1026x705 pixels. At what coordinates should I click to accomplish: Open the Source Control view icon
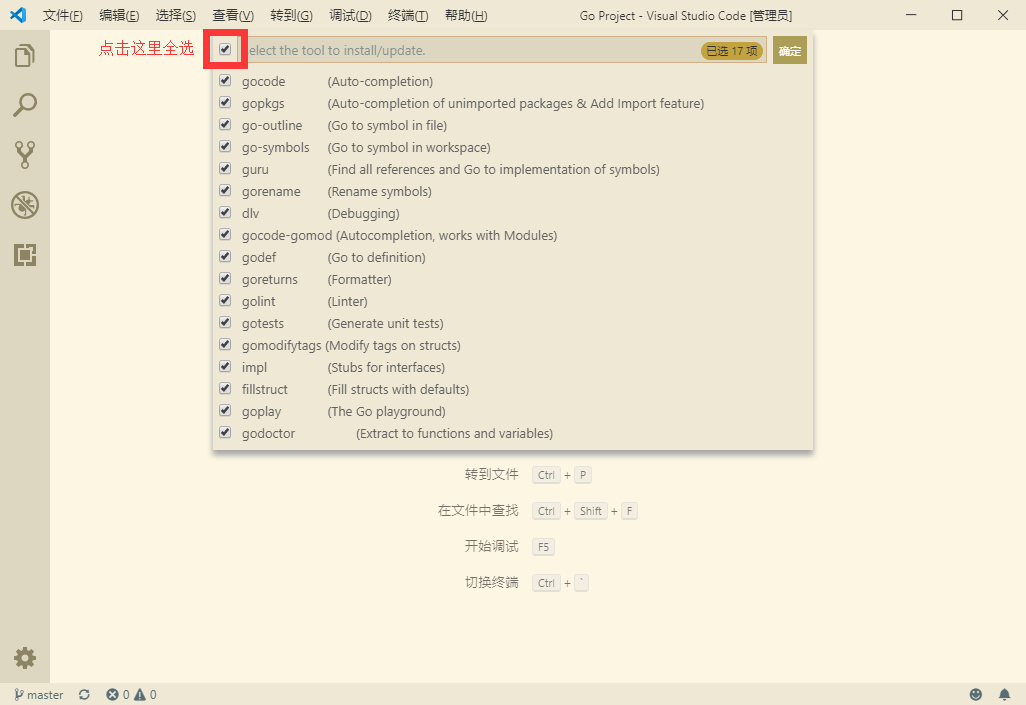pyautogui.click(x=25, y=154)
